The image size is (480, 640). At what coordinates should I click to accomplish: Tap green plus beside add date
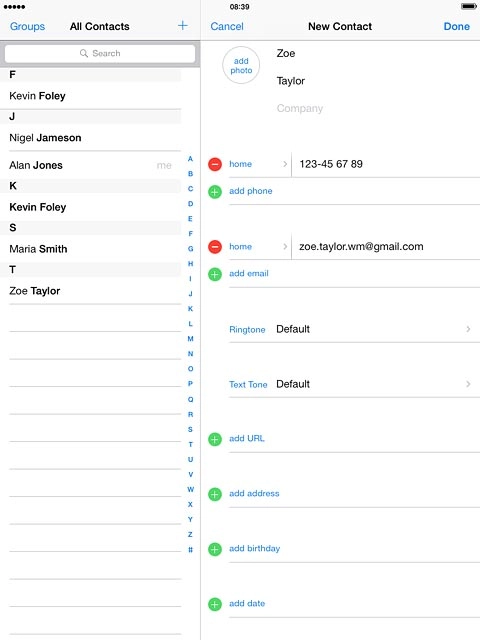[x=215, y=604]
